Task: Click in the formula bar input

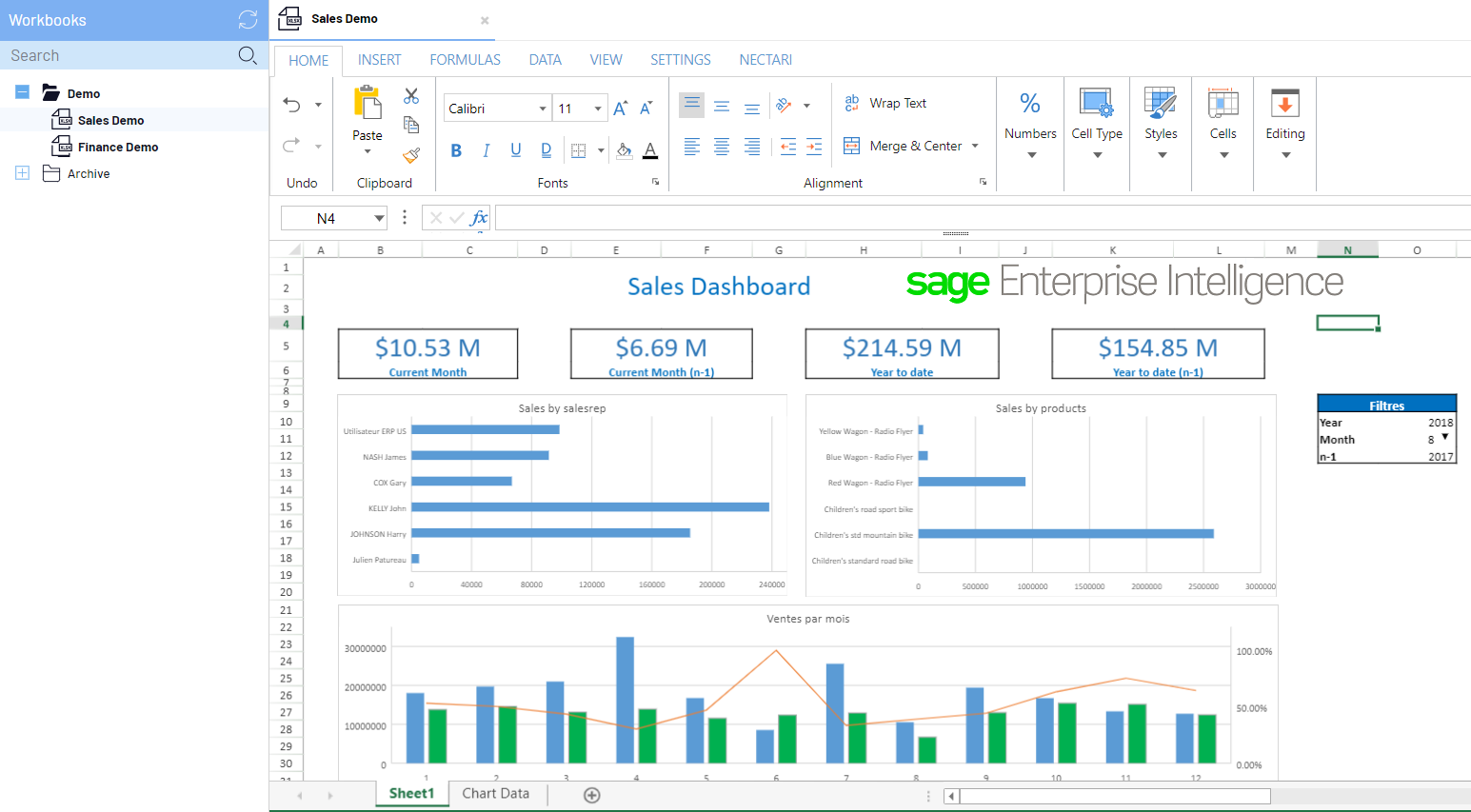Action: [981, 218]
